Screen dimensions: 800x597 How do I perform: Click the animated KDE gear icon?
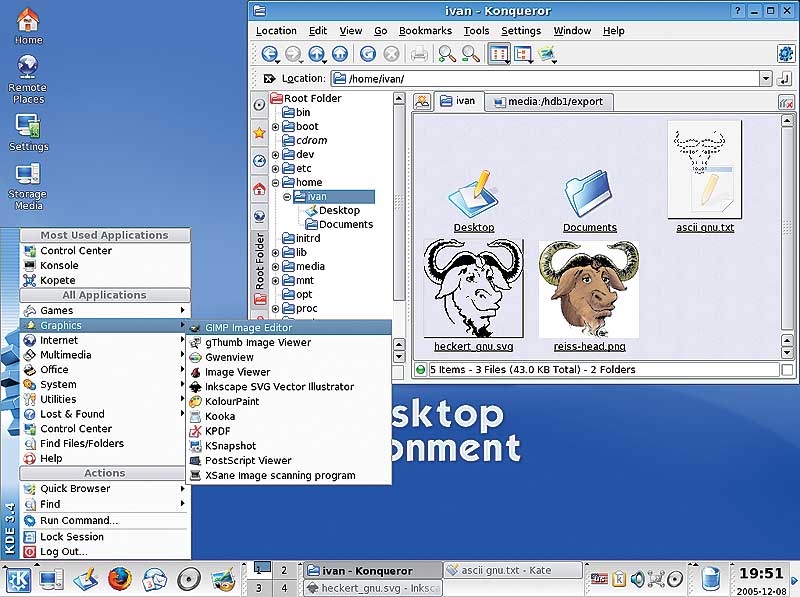click(x=786, y=54)
